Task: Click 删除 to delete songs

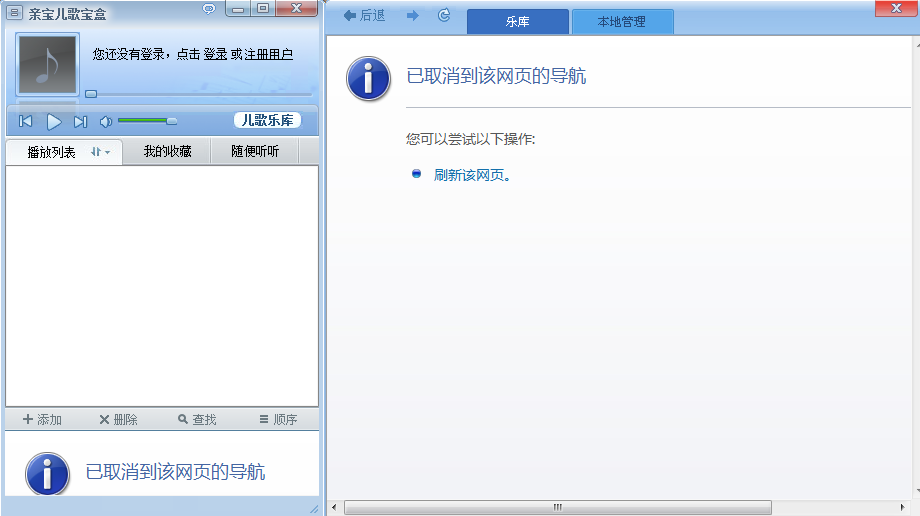Action: coord(119,419)
